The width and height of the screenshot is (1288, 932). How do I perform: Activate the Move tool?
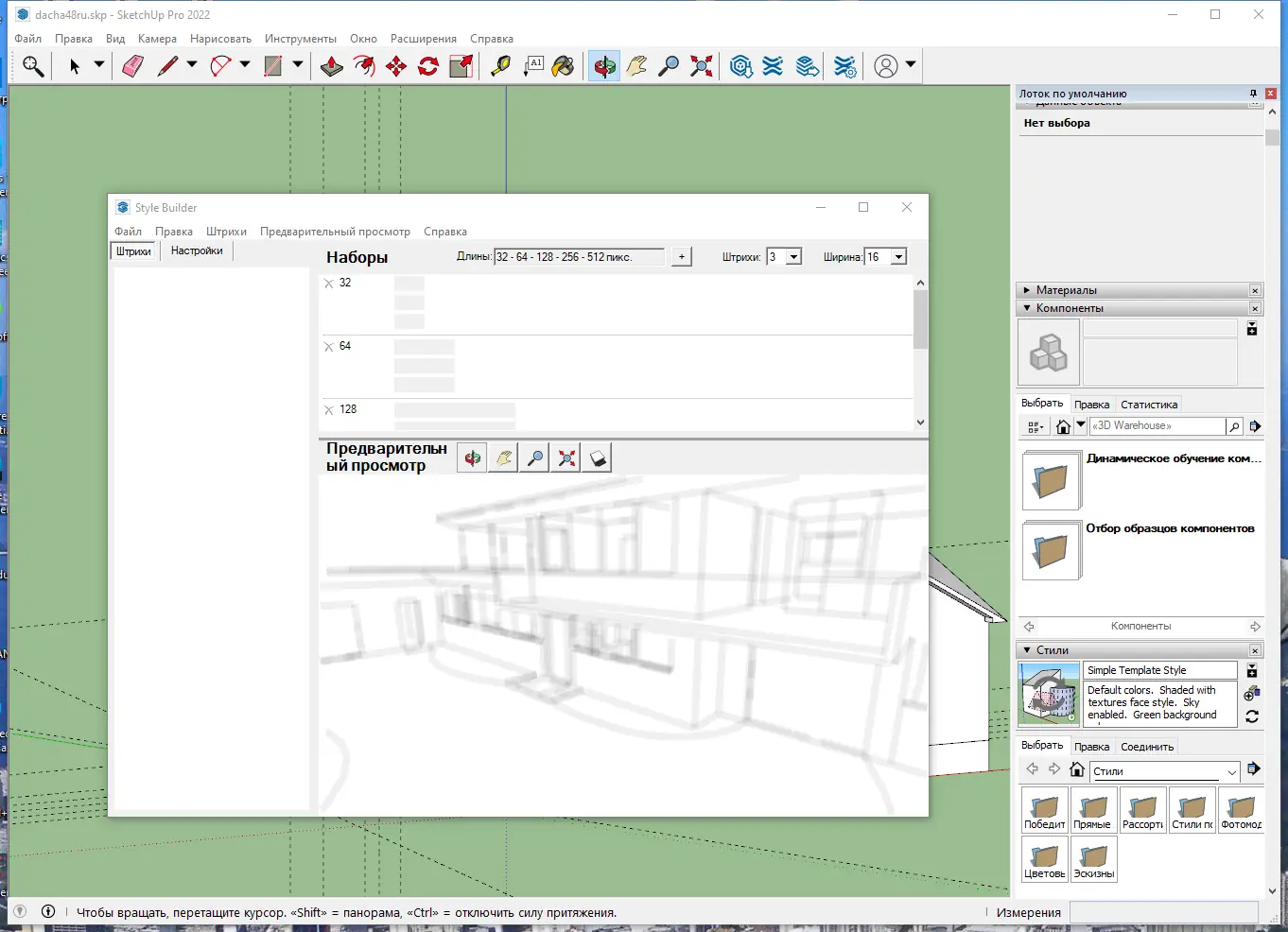coord(396,66)
